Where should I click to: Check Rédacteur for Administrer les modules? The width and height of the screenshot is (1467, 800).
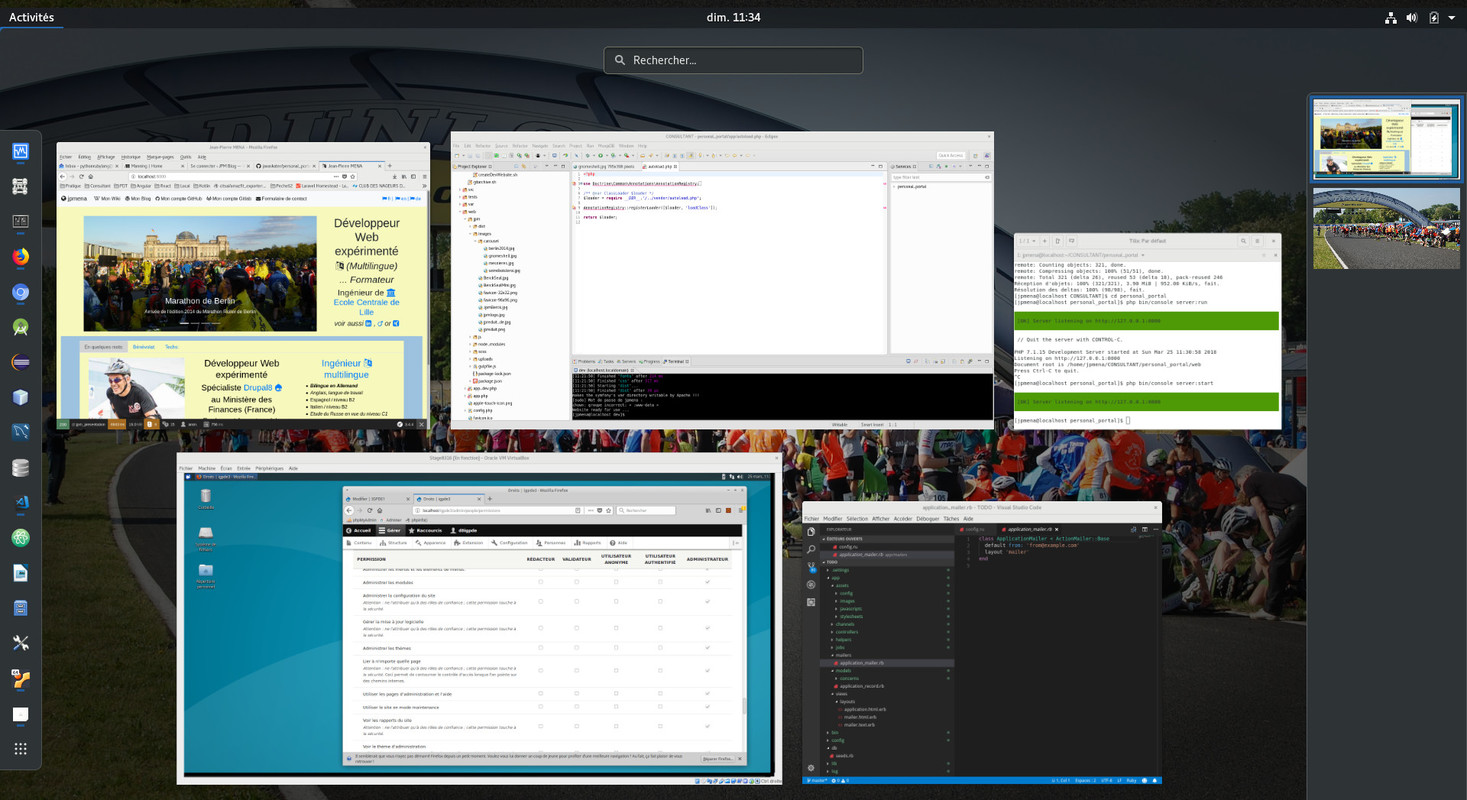pos(540,582)
